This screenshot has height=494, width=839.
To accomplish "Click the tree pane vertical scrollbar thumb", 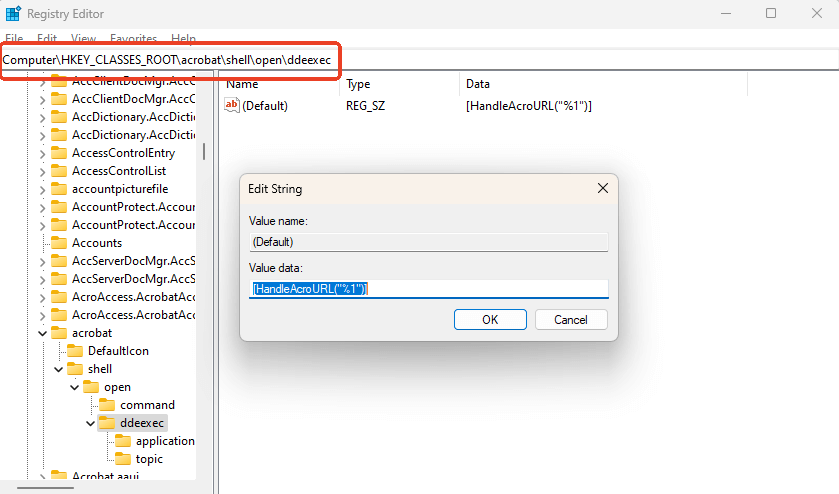I will pyautogui.click(x=204, y=151).
